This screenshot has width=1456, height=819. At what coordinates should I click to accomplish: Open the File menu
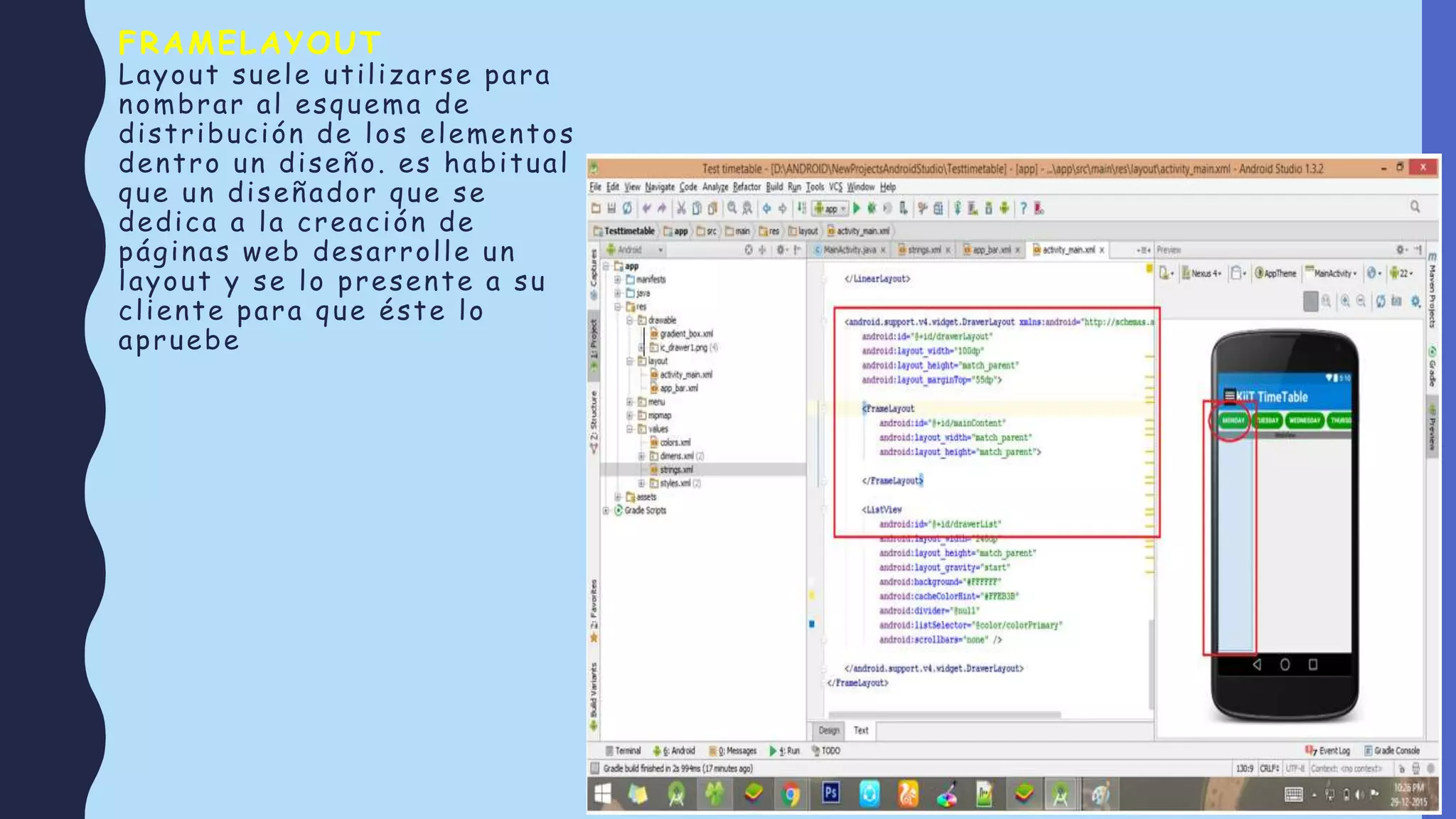click(x=595, y=187)
